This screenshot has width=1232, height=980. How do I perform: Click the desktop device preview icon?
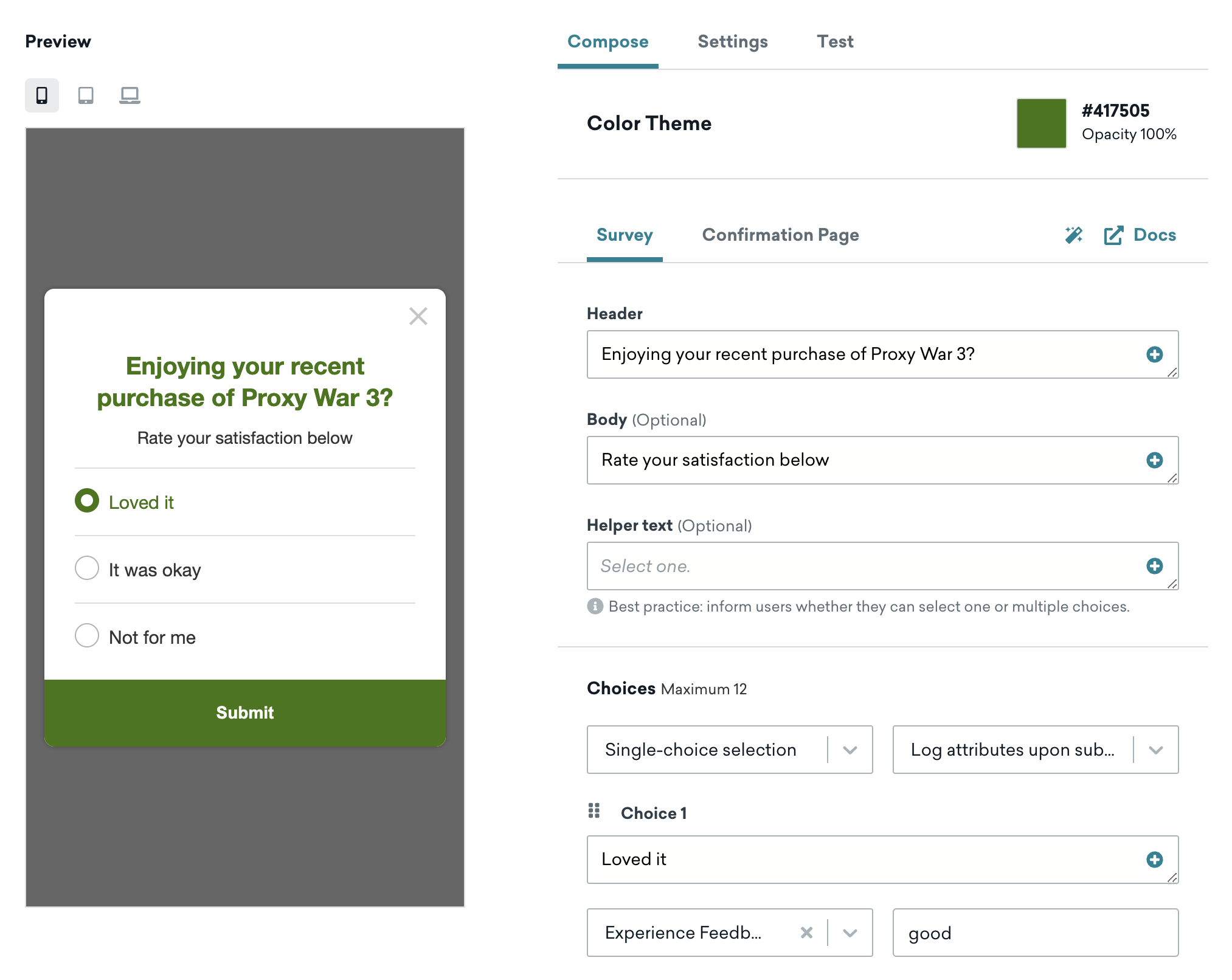pos(129,94)
